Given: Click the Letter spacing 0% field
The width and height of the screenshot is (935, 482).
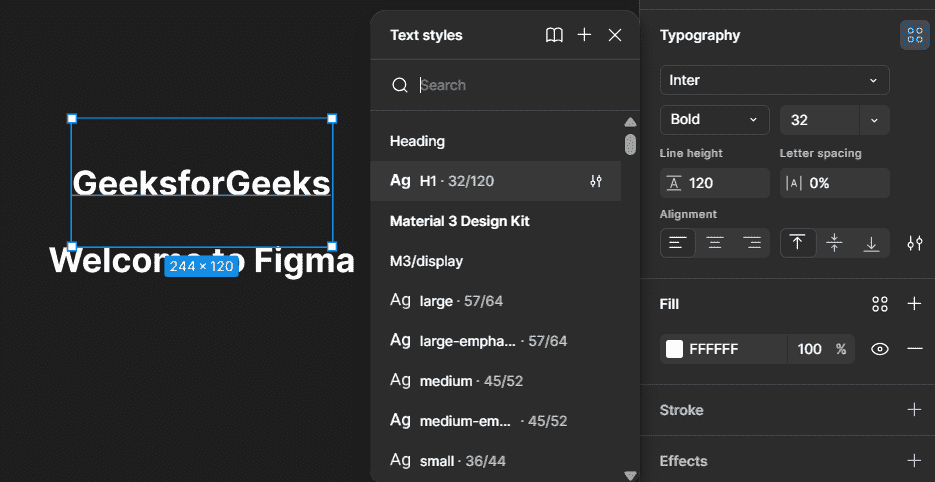Looking at the screenshot, I should 835,183.
